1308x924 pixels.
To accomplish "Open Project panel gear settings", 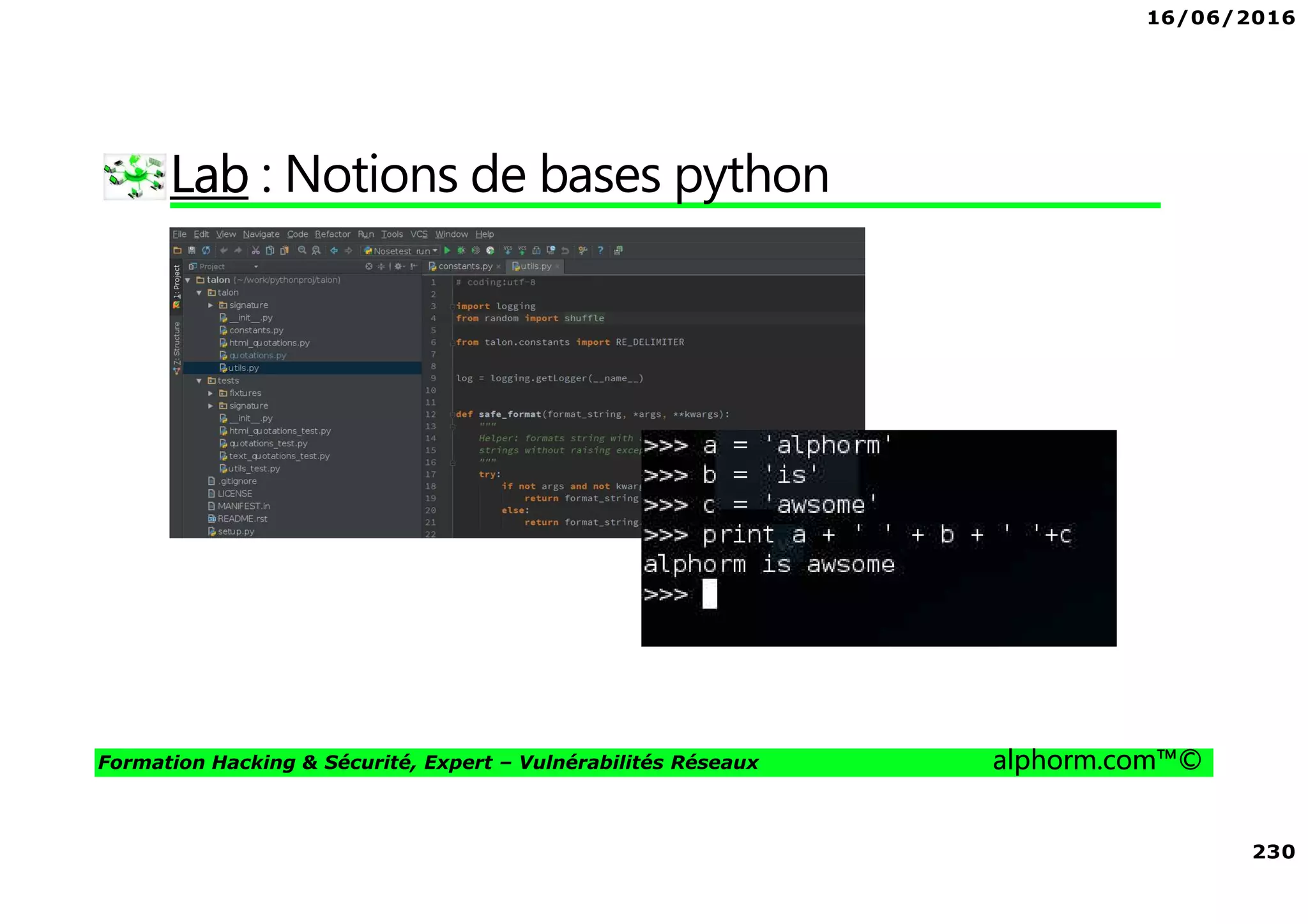I will [399, 266].
